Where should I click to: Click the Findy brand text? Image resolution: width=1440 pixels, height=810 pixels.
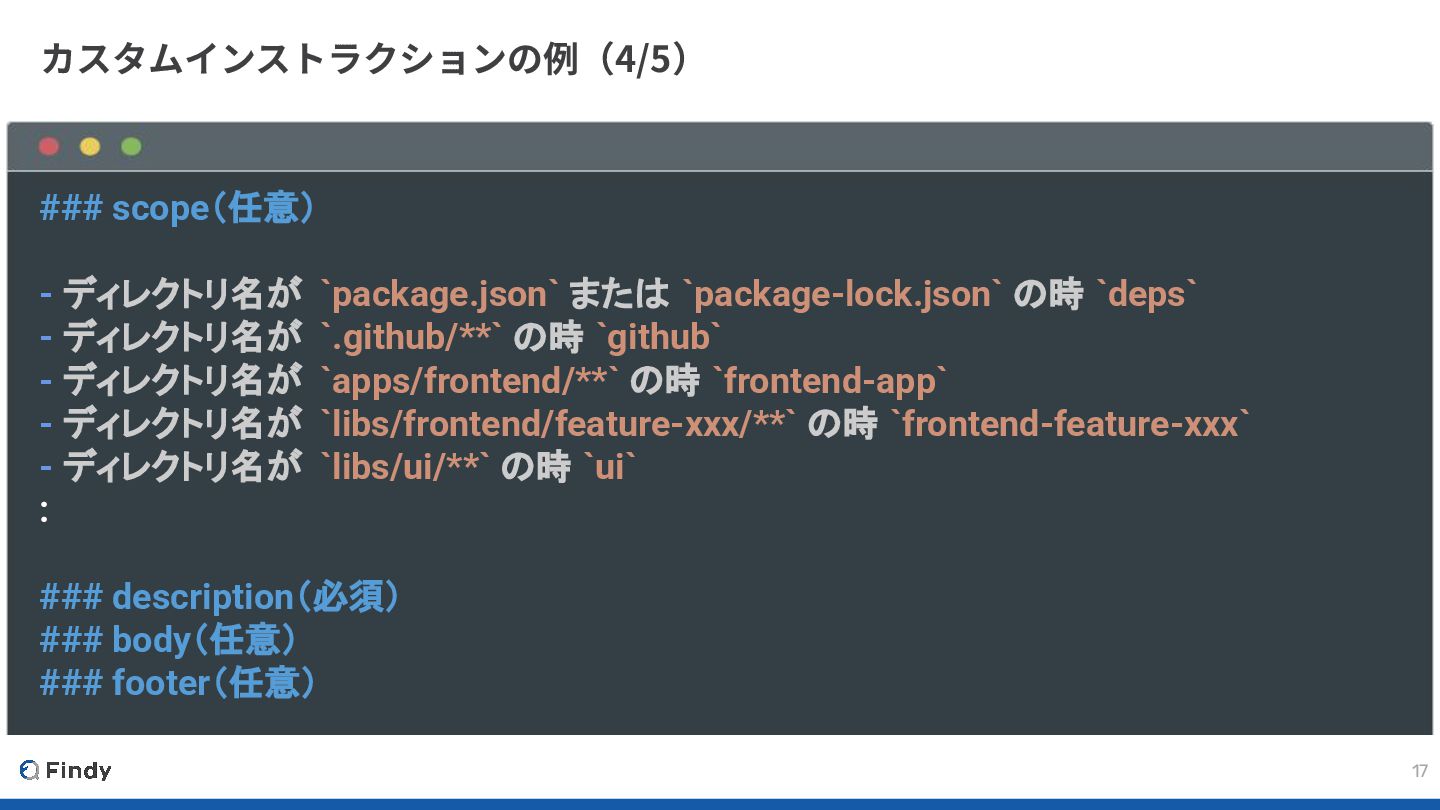(x=78, y=770)
